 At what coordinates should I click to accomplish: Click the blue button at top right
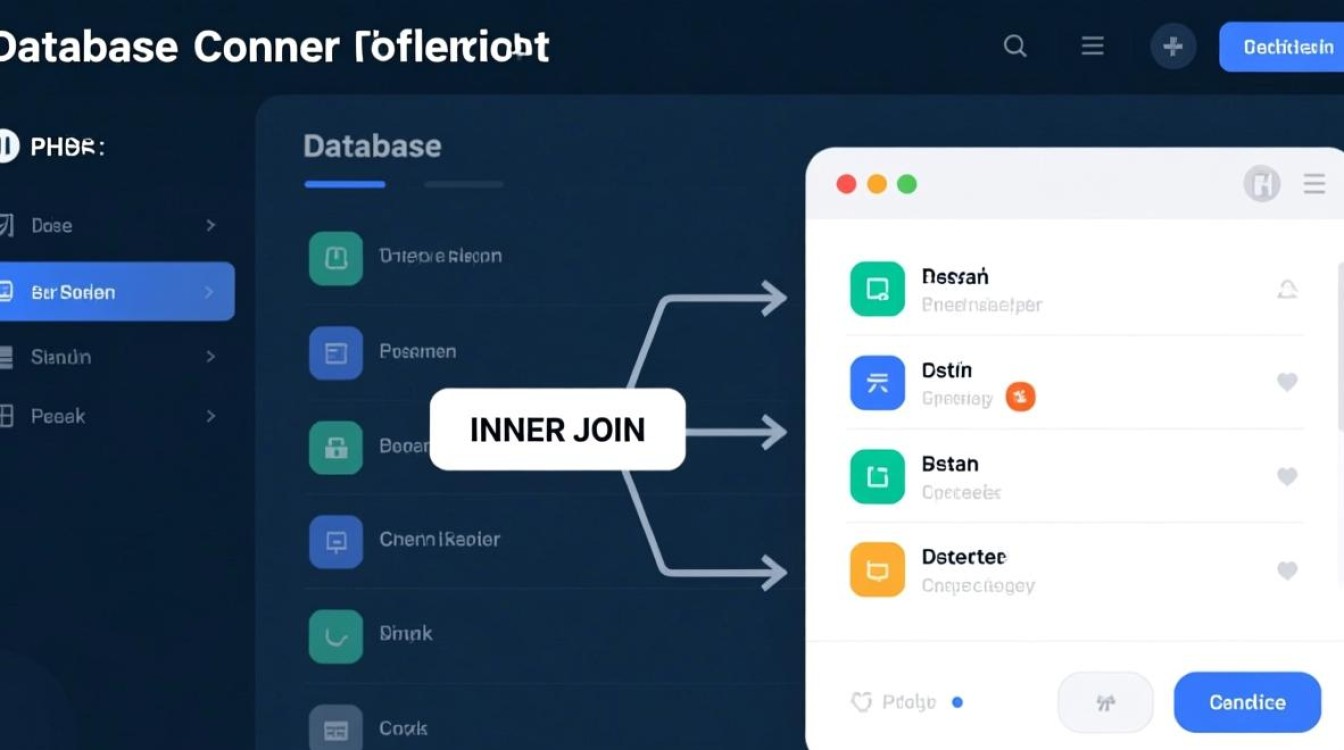tap(1283, 47)
